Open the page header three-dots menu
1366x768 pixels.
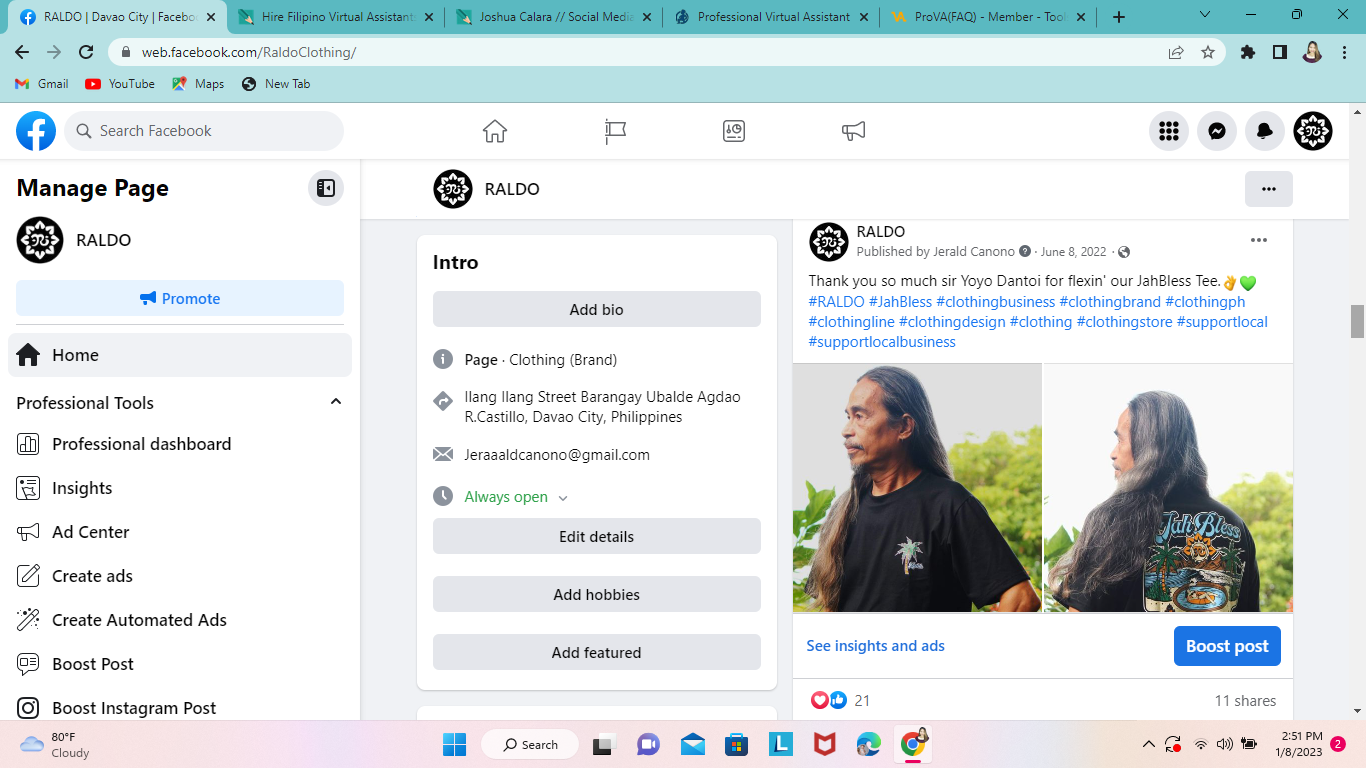tap(1269, 189)
